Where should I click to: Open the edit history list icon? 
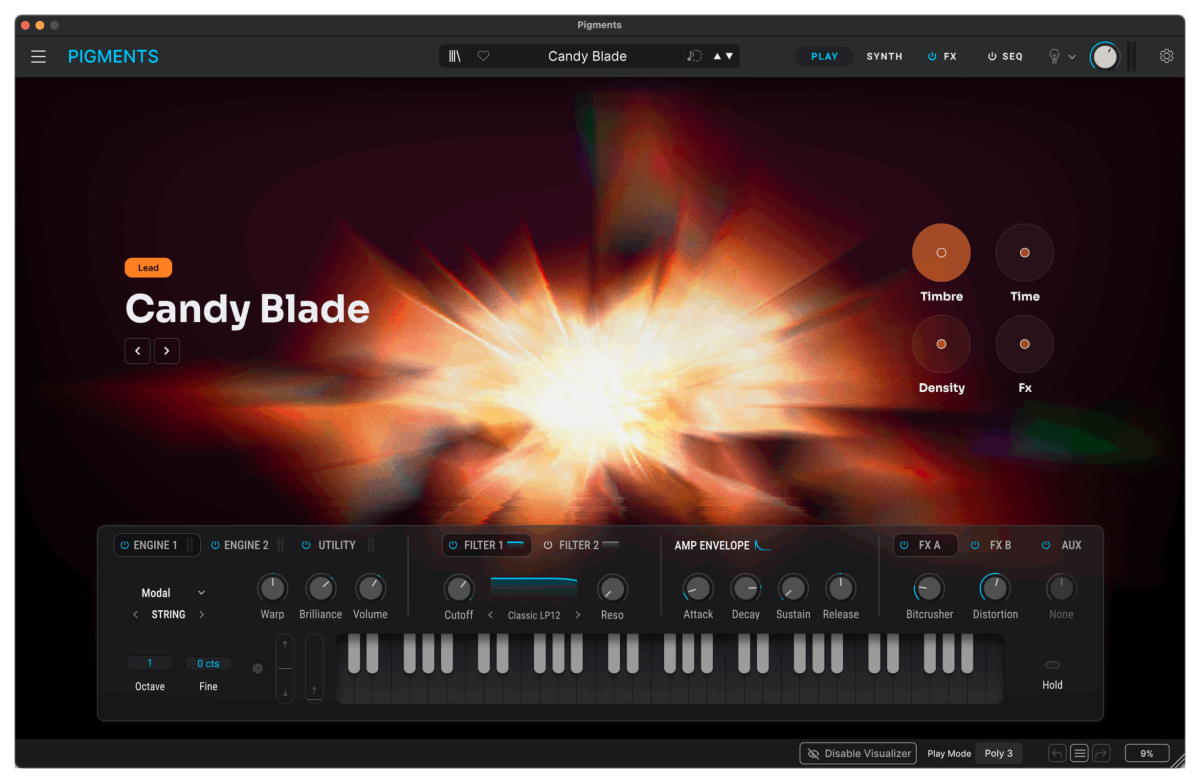coord(1079,753)
